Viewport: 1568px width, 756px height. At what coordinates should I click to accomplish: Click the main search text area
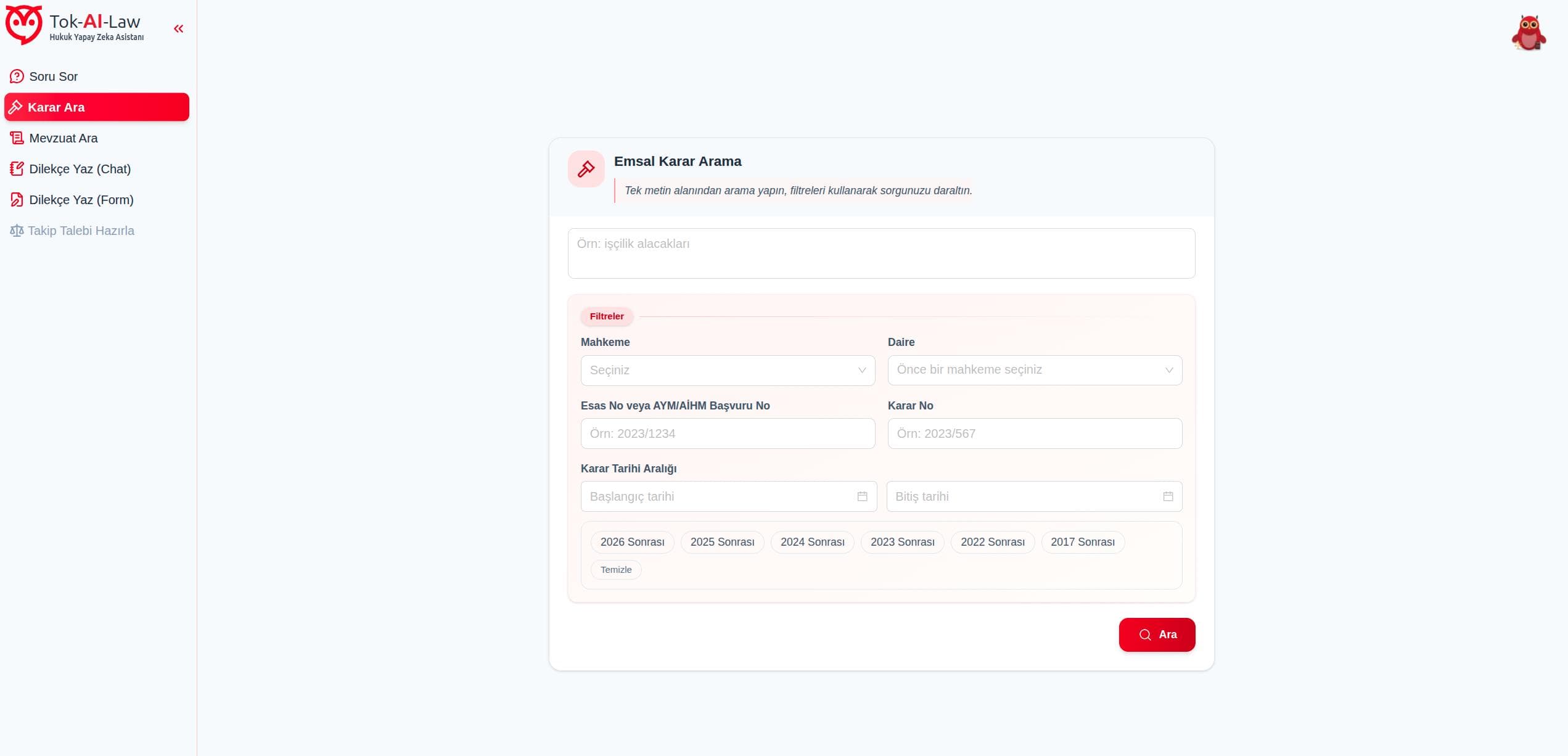[x=880, y=253]
